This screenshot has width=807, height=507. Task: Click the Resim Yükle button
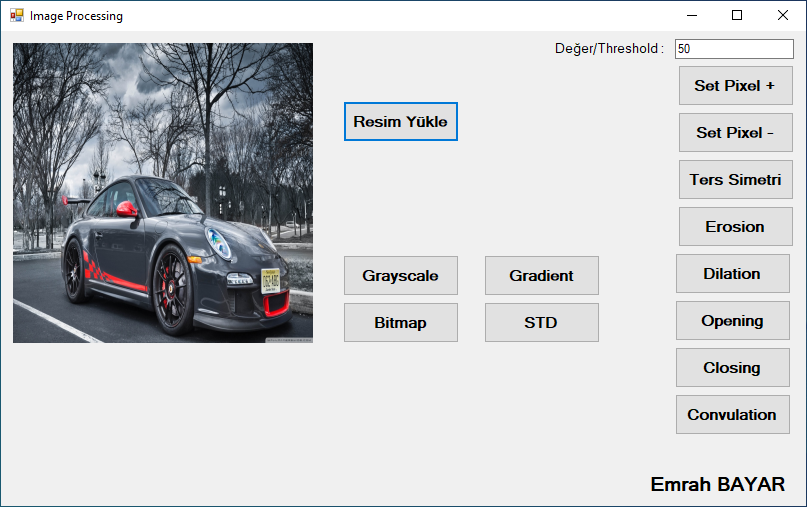[x=400, y=121]
